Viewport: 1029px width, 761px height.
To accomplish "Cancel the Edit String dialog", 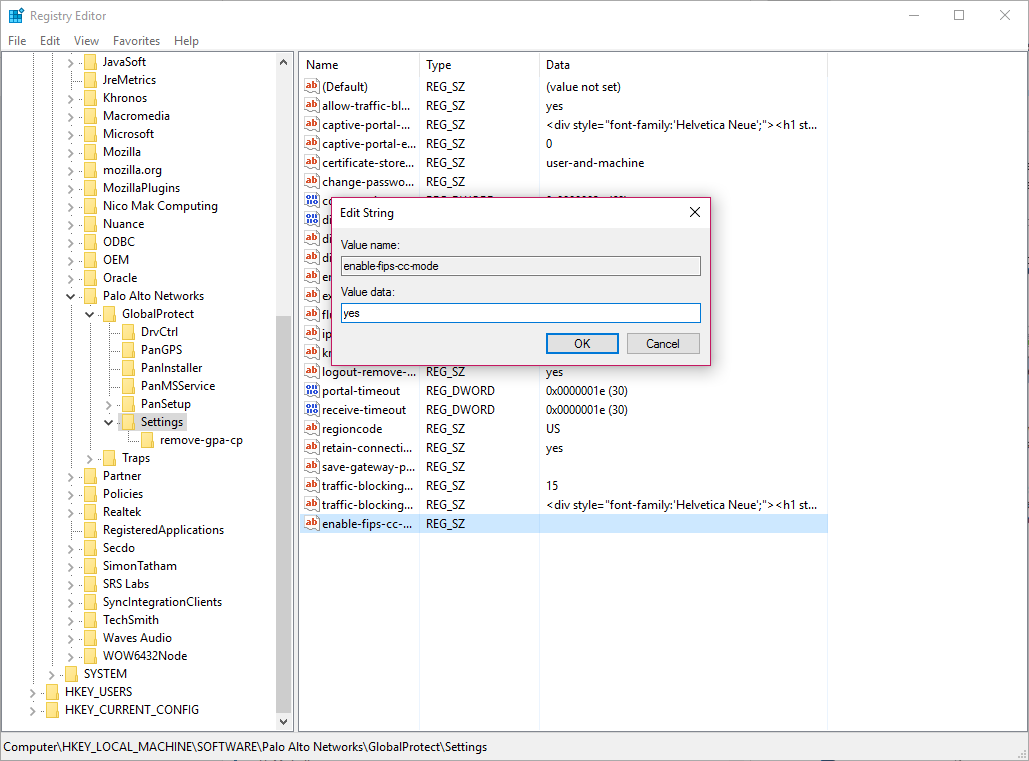I will click(x=662, y=344).
